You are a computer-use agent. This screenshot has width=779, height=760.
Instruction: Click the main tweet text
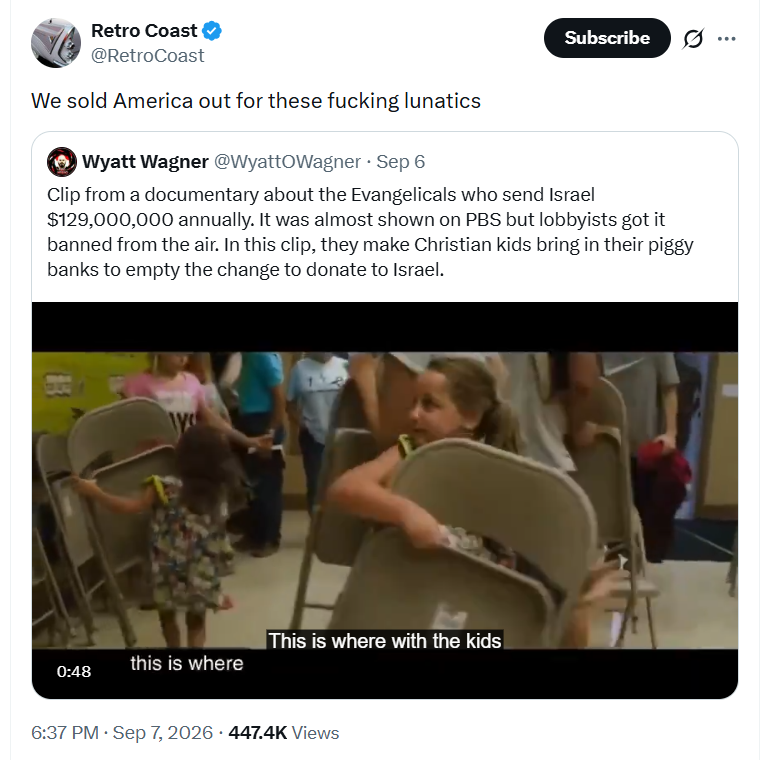click(256, 101)
